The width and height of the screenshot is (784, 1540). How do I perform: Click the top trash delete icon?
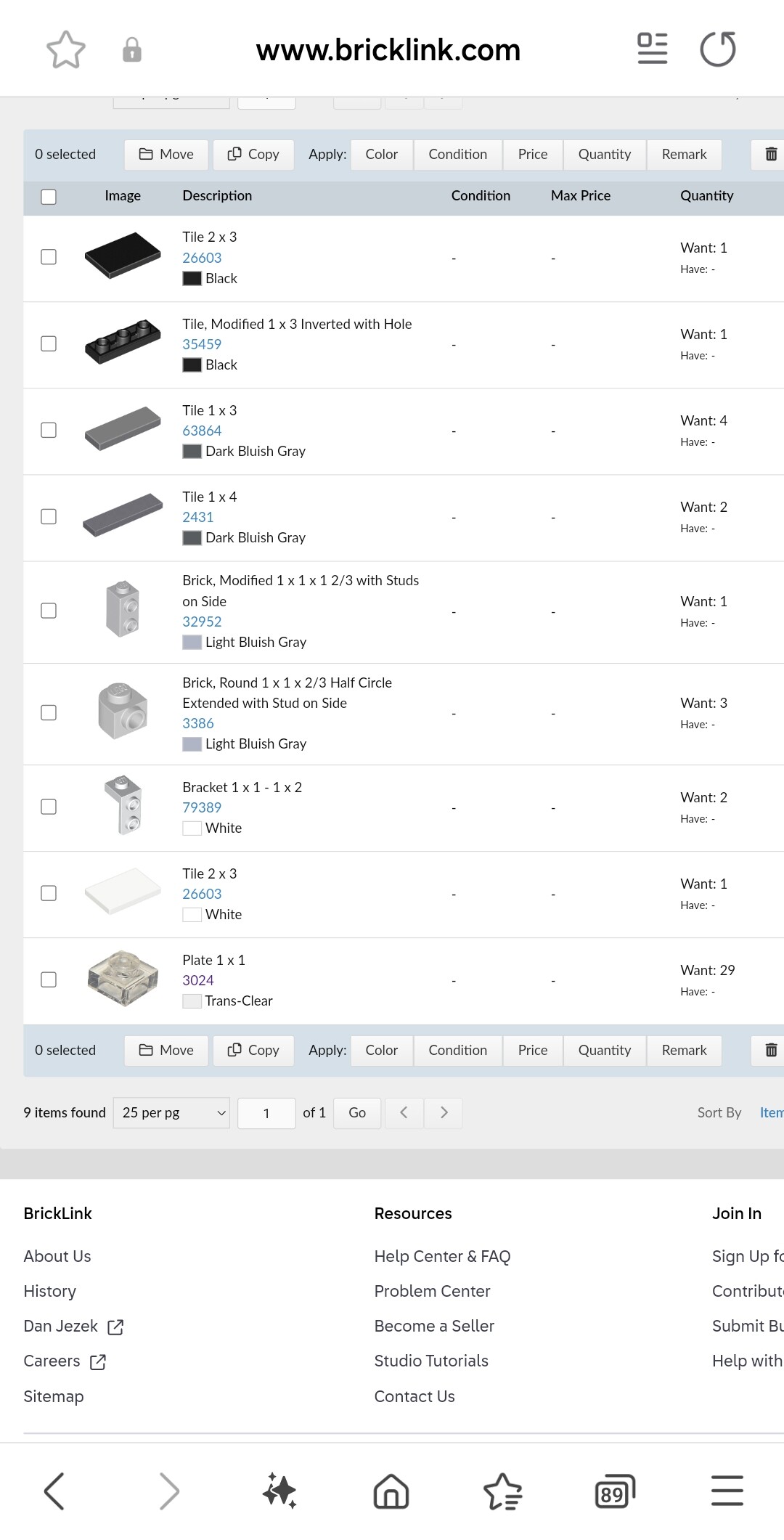[771, 154]
